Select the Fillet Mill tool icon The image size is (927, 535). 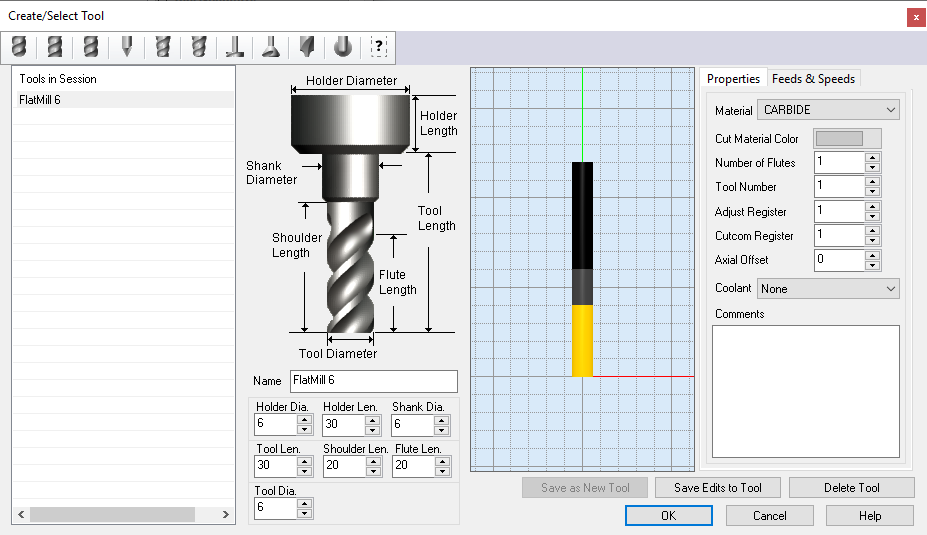coord(307,47)
